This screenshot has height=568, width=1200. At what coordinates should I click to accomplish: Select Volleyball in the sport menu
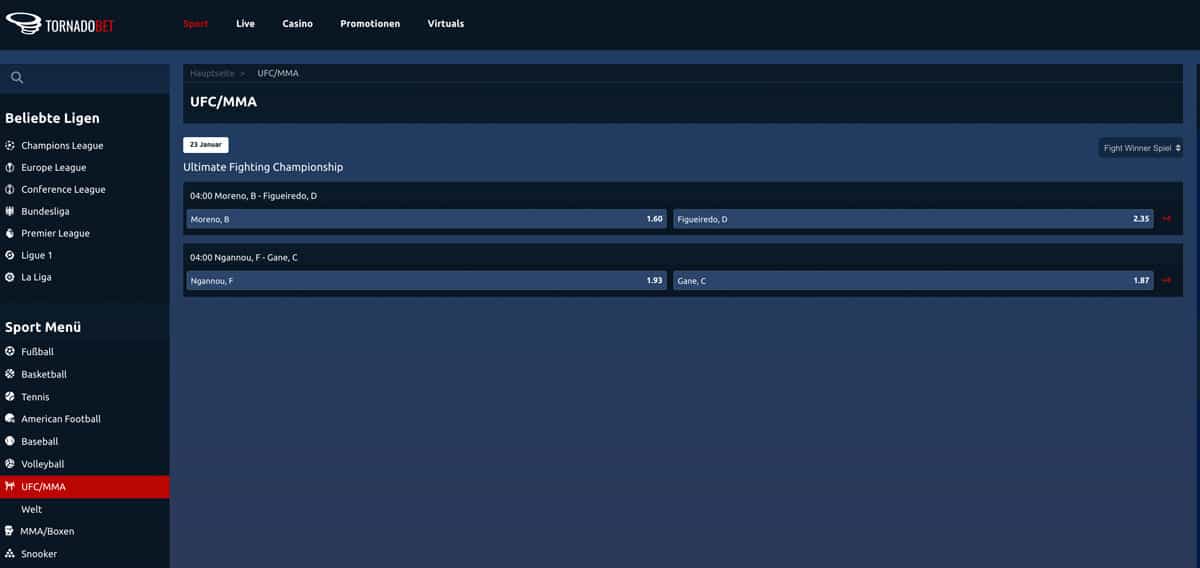43,464
